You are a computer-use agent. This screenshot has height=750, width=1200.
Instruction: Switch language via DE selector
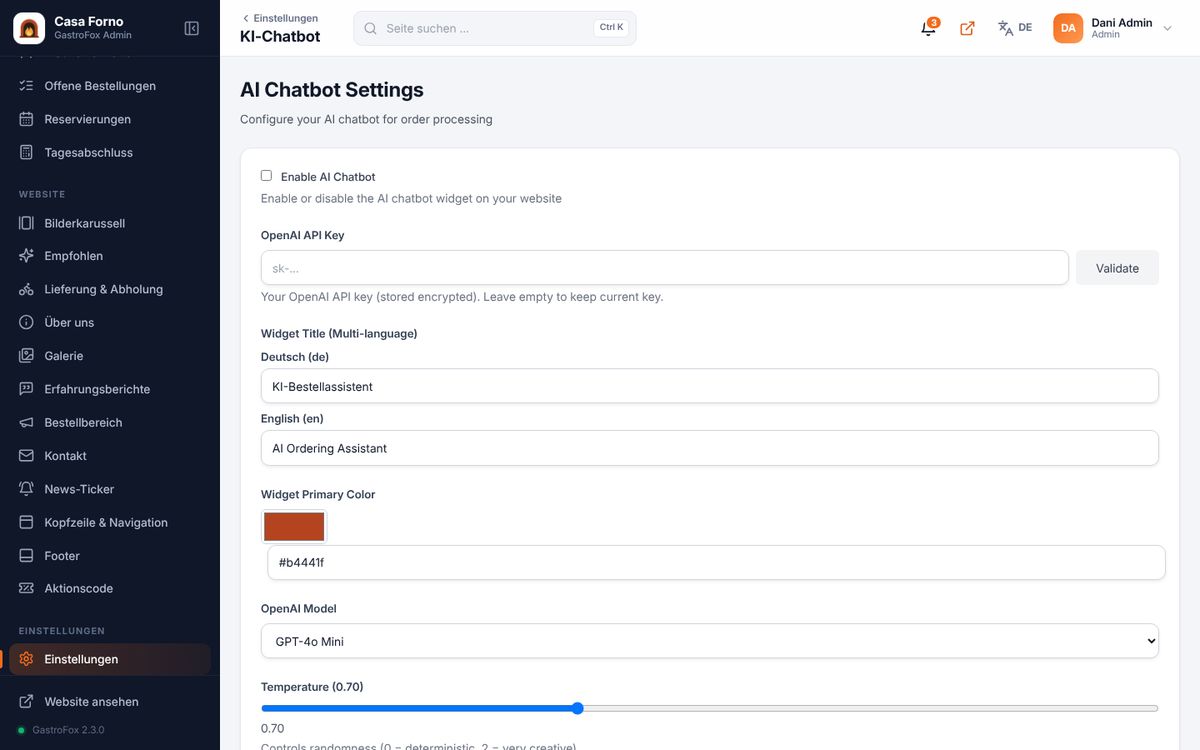coord(1015,28)
